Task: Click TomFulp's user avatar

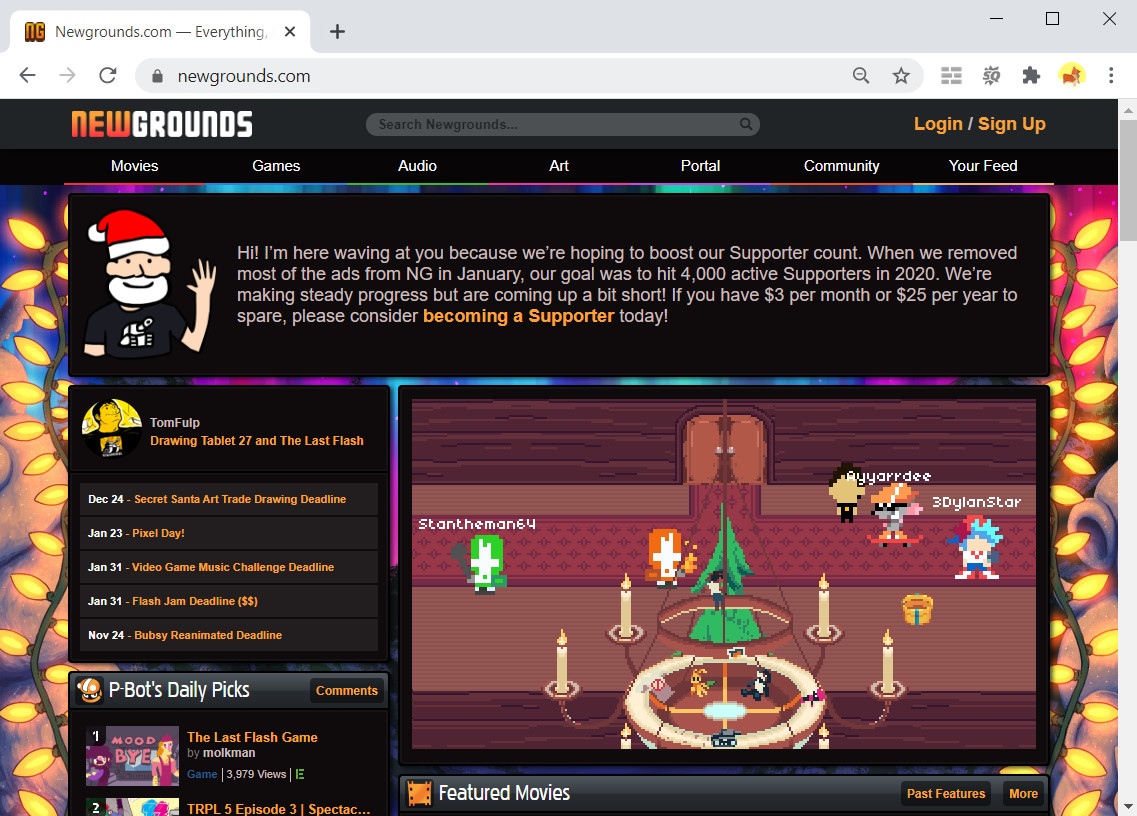Action: coord(112,428)
